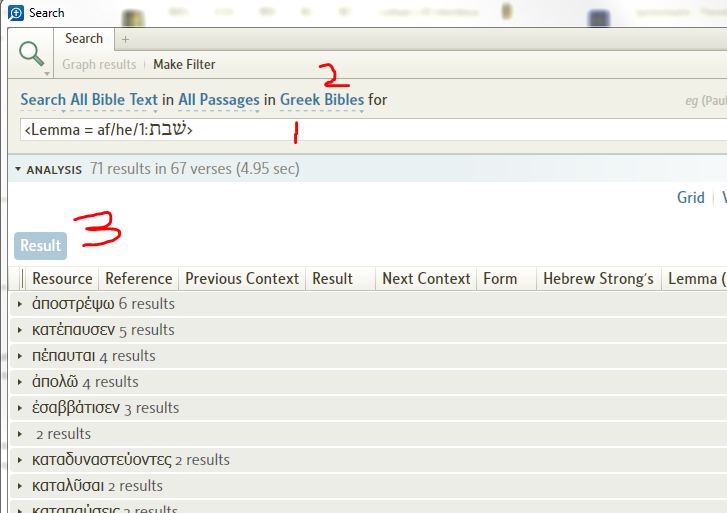Screen dimensions: 727x513
Task: Open the All Passages dropdown
Action: click(x=219, y=100)
